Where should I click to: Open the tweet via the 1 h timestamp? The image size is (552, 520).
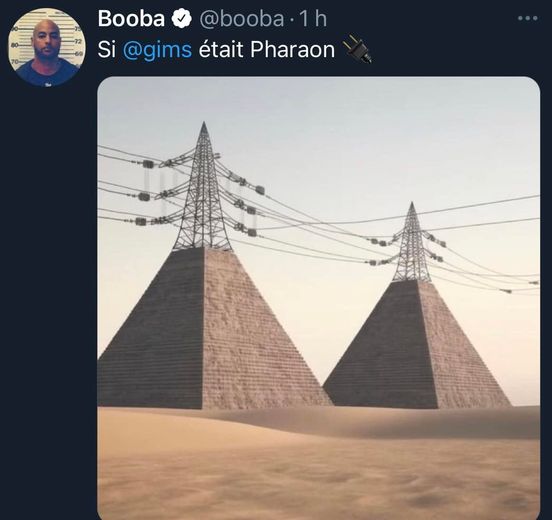tap(313, 19)
